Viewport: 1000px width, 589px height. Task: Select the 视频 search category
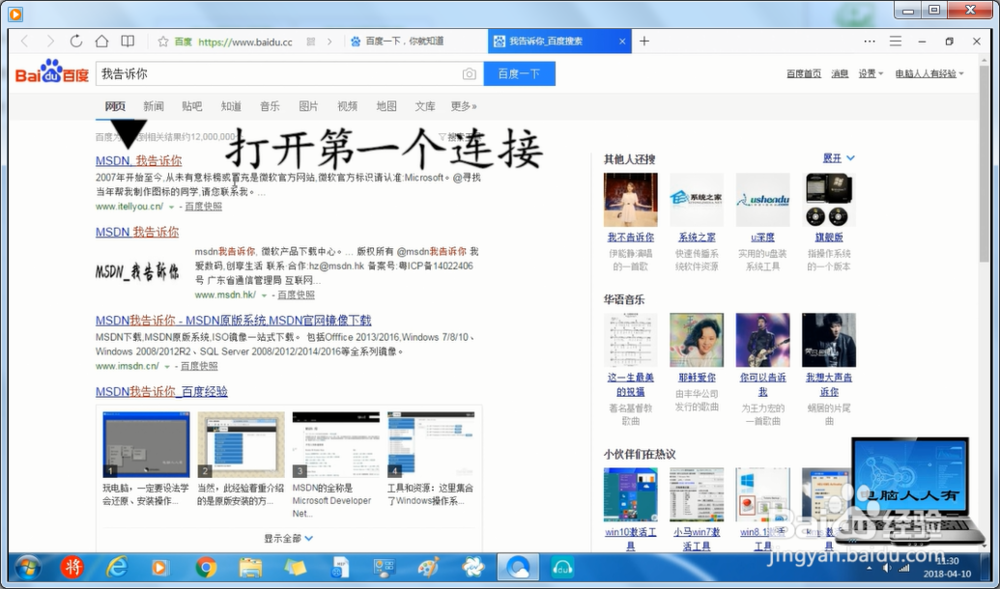pyautogui.click(x=348, y=106)
